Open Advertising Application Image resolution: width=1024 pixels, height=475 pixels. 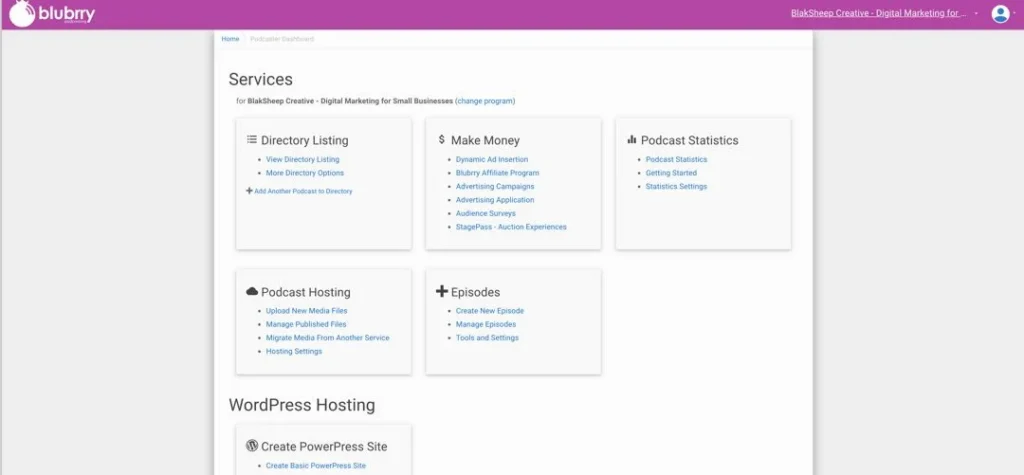[x=495, y=200]
